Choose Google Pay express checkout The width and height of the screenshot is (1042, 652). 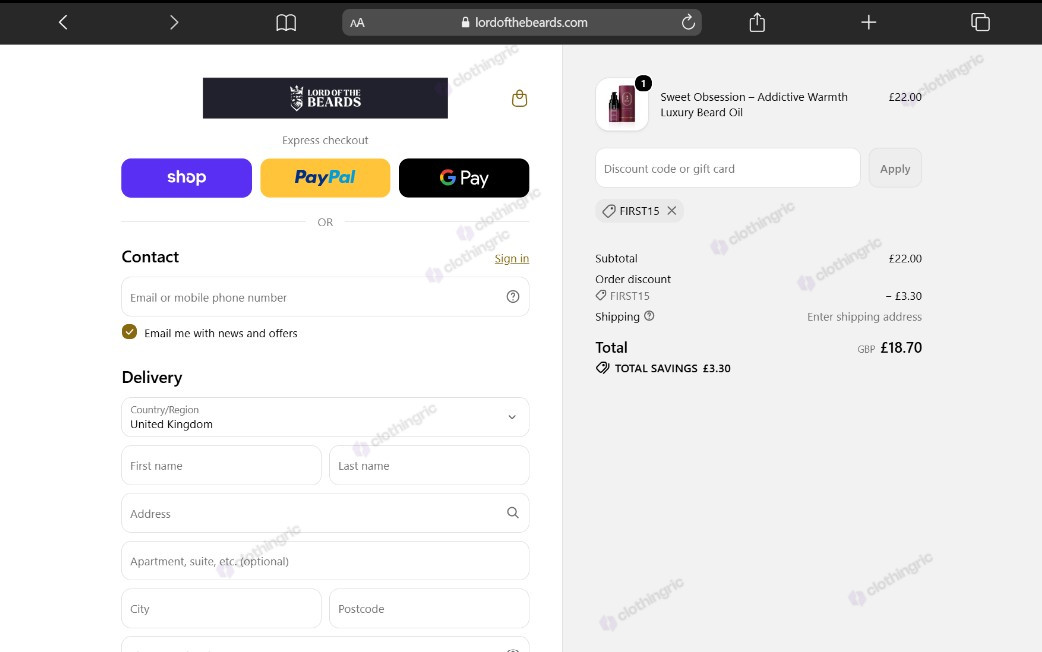(x=464, y=177)
